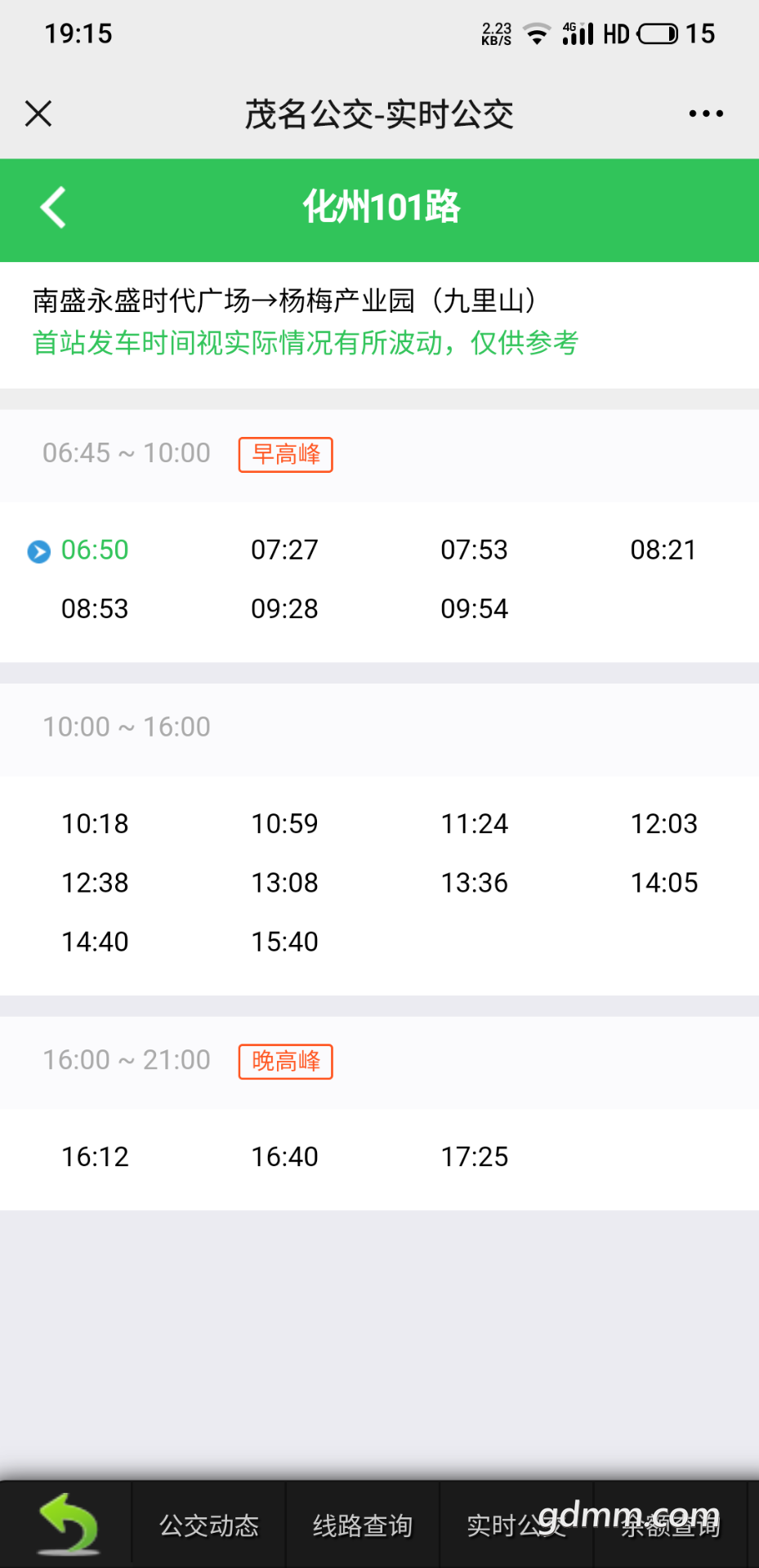This screenshot has width=759, height=1568.
Task: Open 实时公交 bottom menu
Action: [516, 1525]
